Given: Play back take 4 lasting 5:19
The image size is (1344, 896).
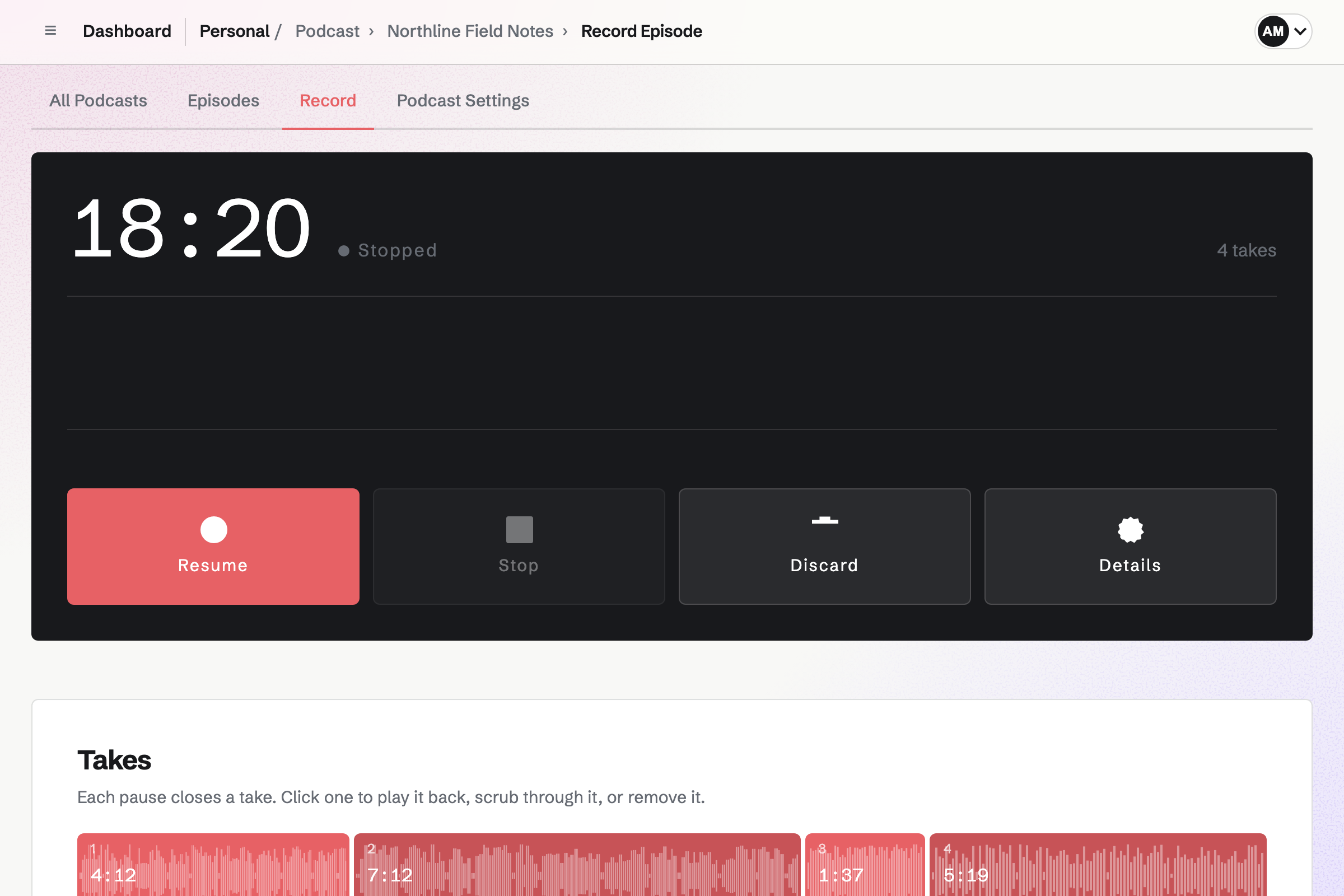Looking at the screenshot, I should coord(1098,865).
